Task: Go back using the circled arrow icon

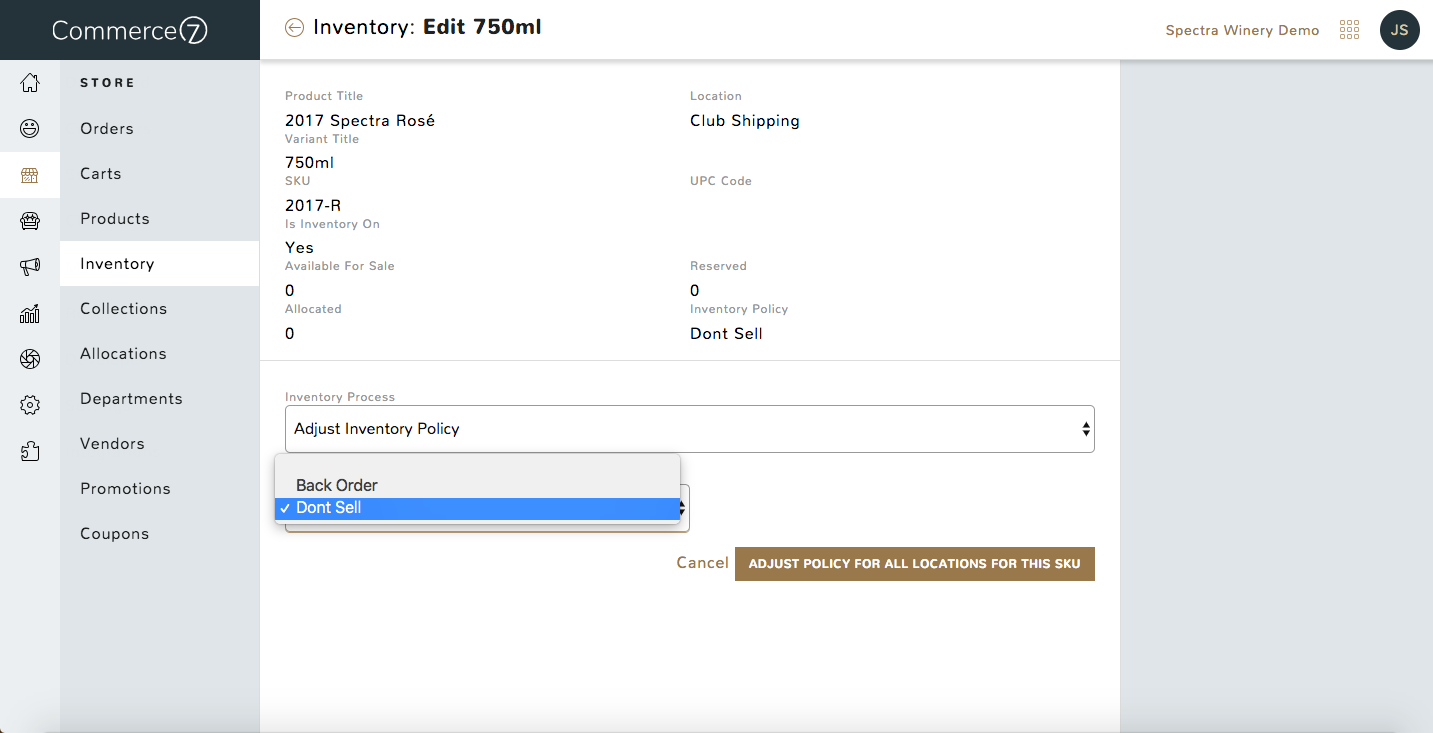Action: click(294, 28)
